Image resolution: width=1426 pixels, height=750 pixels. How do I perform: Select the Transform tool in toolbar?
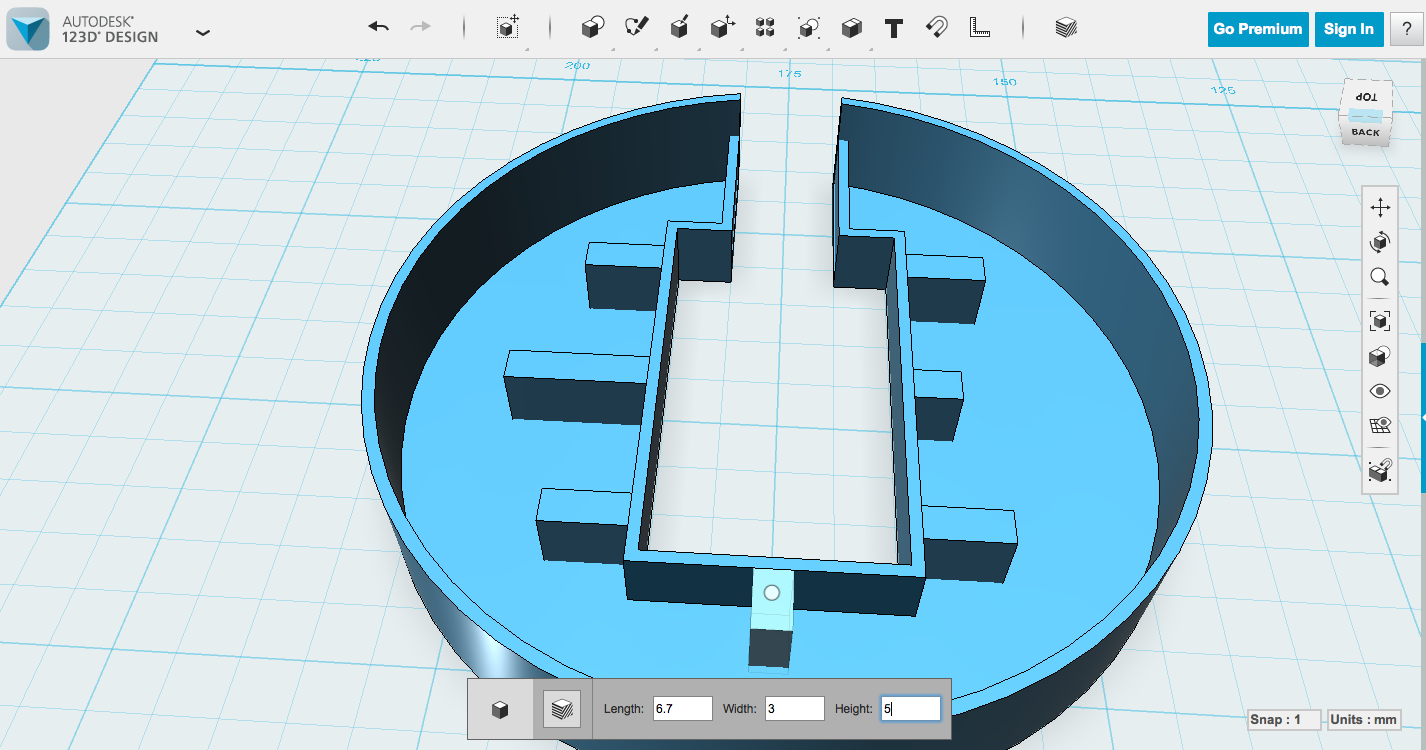click(x=508, y=27)
